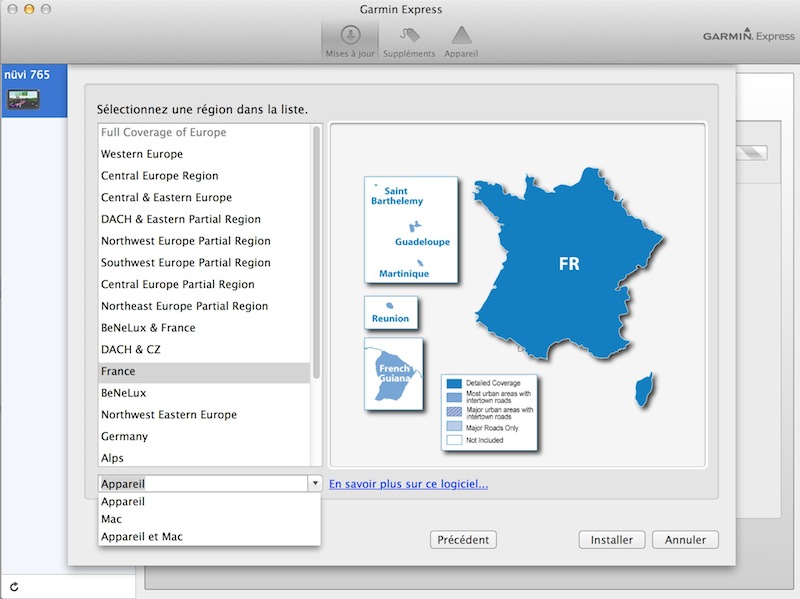Click the region list scrollbar
800x599 pixels.
coord(316,253)
